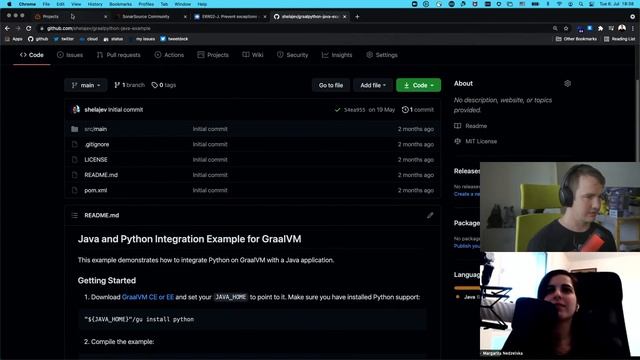Open the src/main folder
Screen dimensions: 640x360
[96, 129]
